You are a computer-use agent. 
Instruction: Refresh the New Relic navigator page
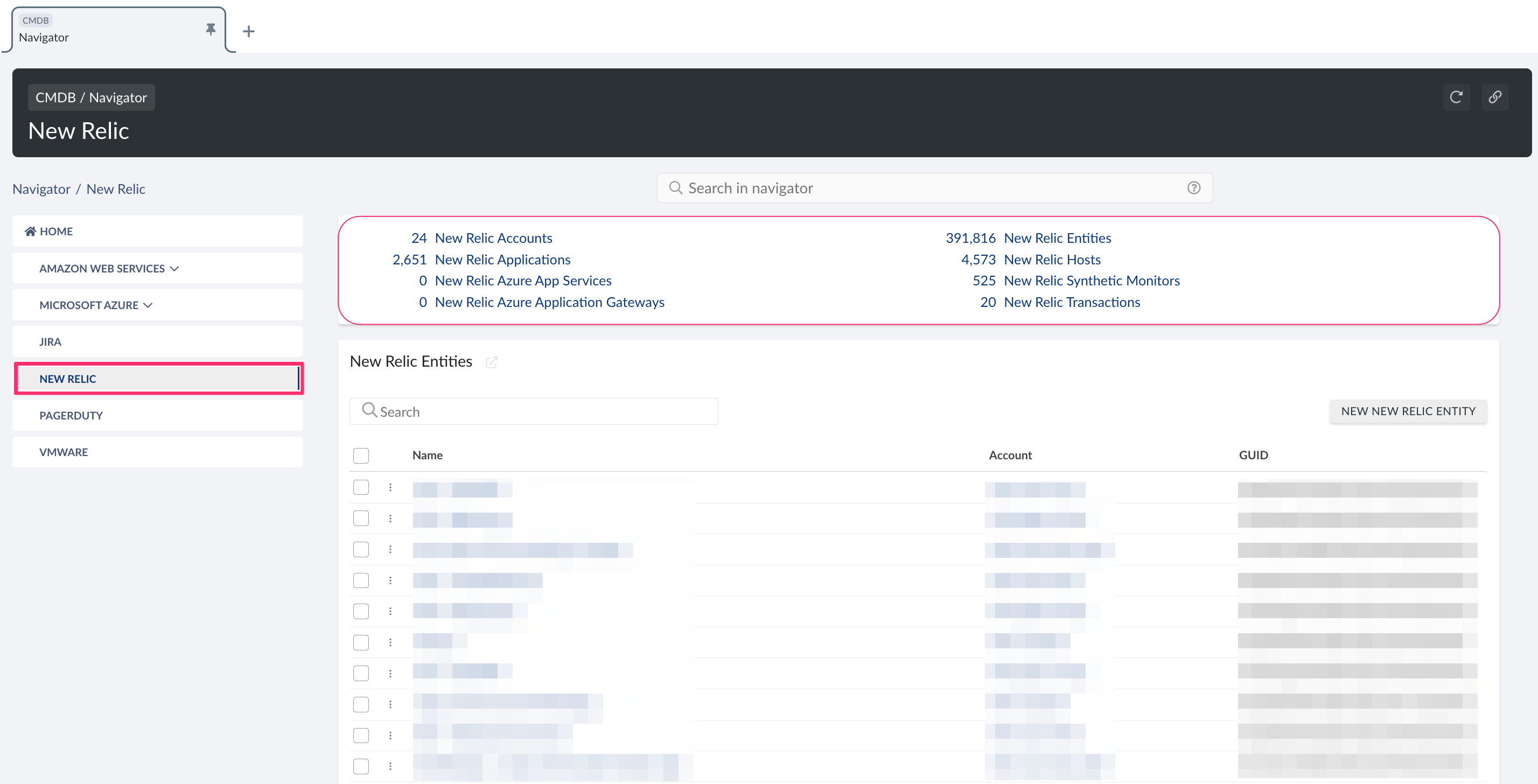[x=1457, y=97]
